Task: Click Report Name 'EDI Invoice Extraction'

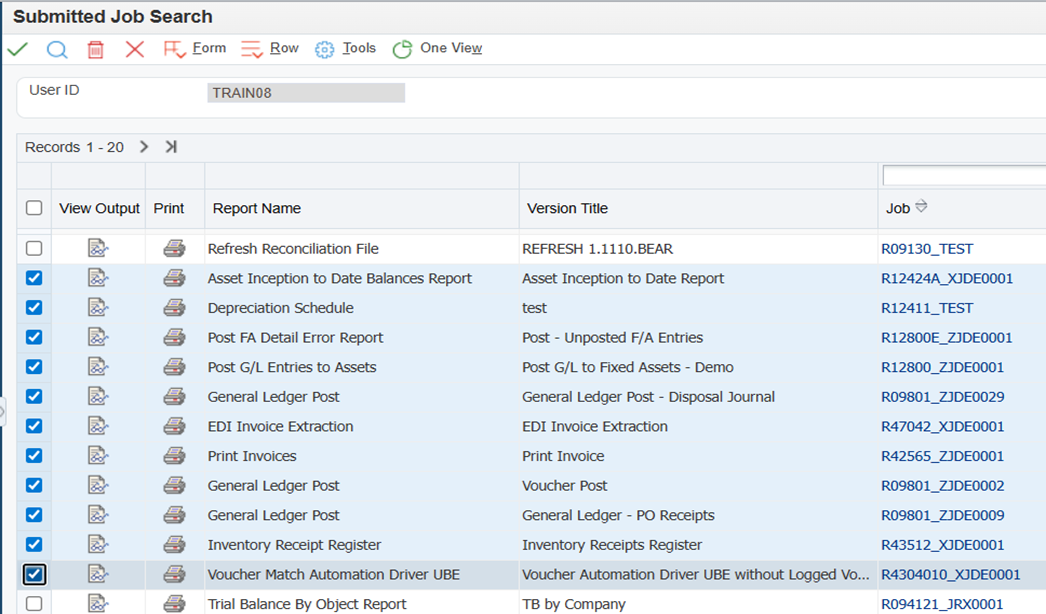Action: click(x=280, y=426)
